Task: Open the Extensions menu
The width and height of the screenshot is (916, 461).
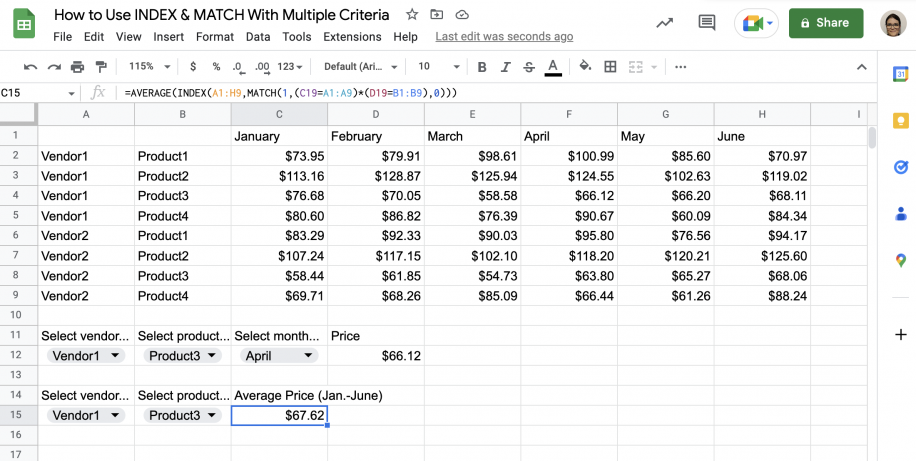Action: coord(352,37)
